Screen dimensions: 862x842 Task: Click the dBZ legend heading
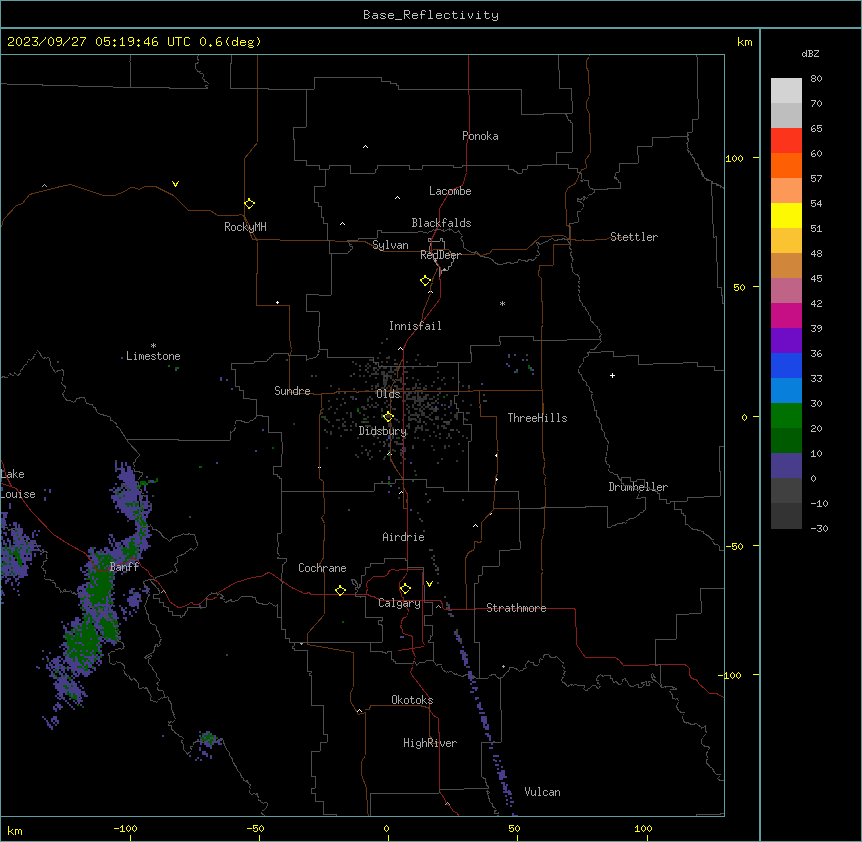pos(810,53)
